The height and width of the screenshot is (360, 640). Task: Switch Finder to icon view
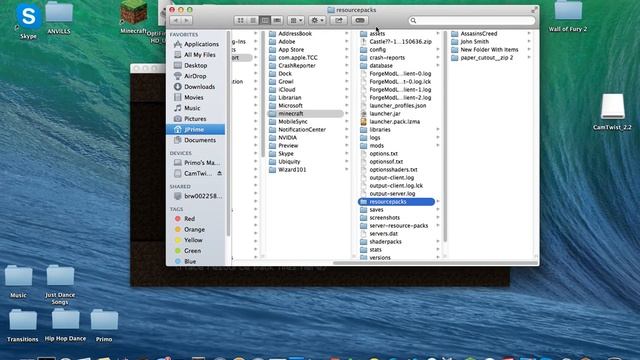tap(240, 20)
